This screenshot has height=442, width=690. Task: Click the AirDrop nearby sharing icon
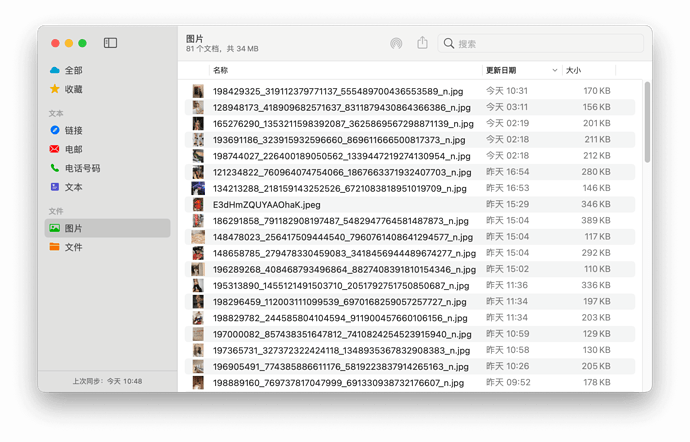396,43
